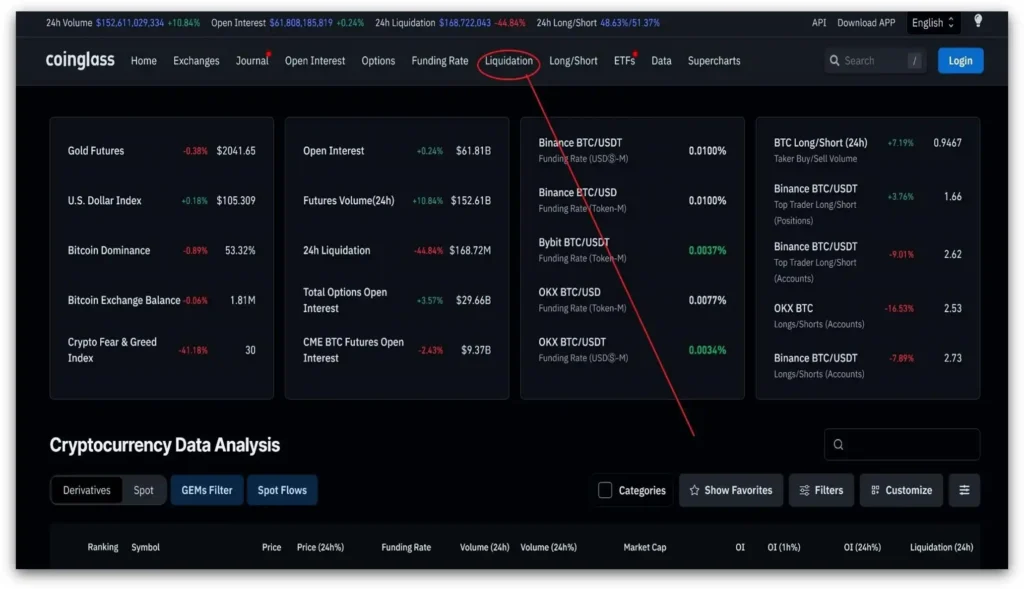Switch to Spot view
Image resolution: width=1024 pixels, height=589 pixels.
pyautogui.click(x=143, y=490)
